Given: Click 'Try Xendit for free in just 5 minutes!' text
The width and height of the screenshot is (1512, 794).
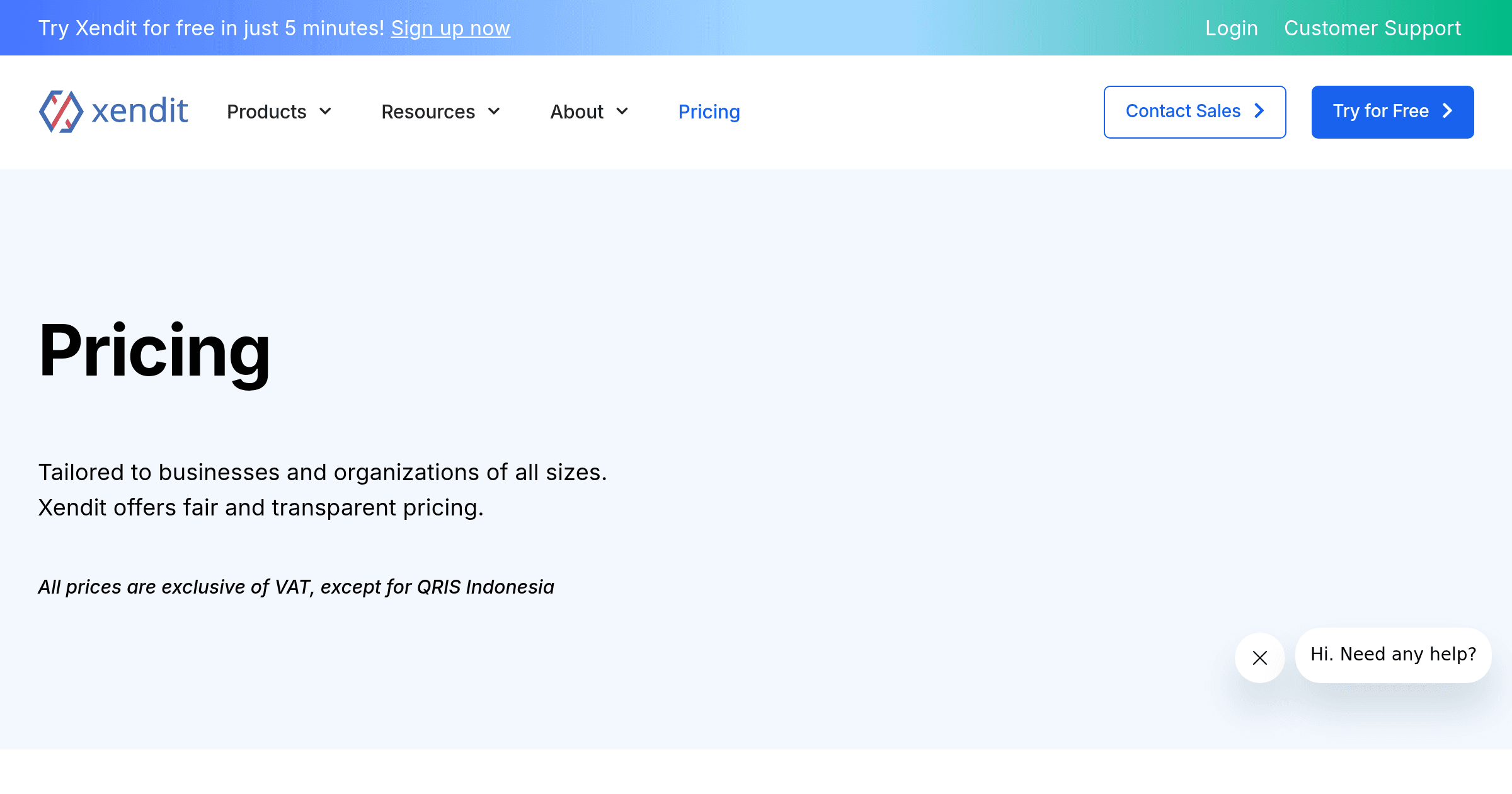Looking at the screenshot, I should click(x=211, y=28).
